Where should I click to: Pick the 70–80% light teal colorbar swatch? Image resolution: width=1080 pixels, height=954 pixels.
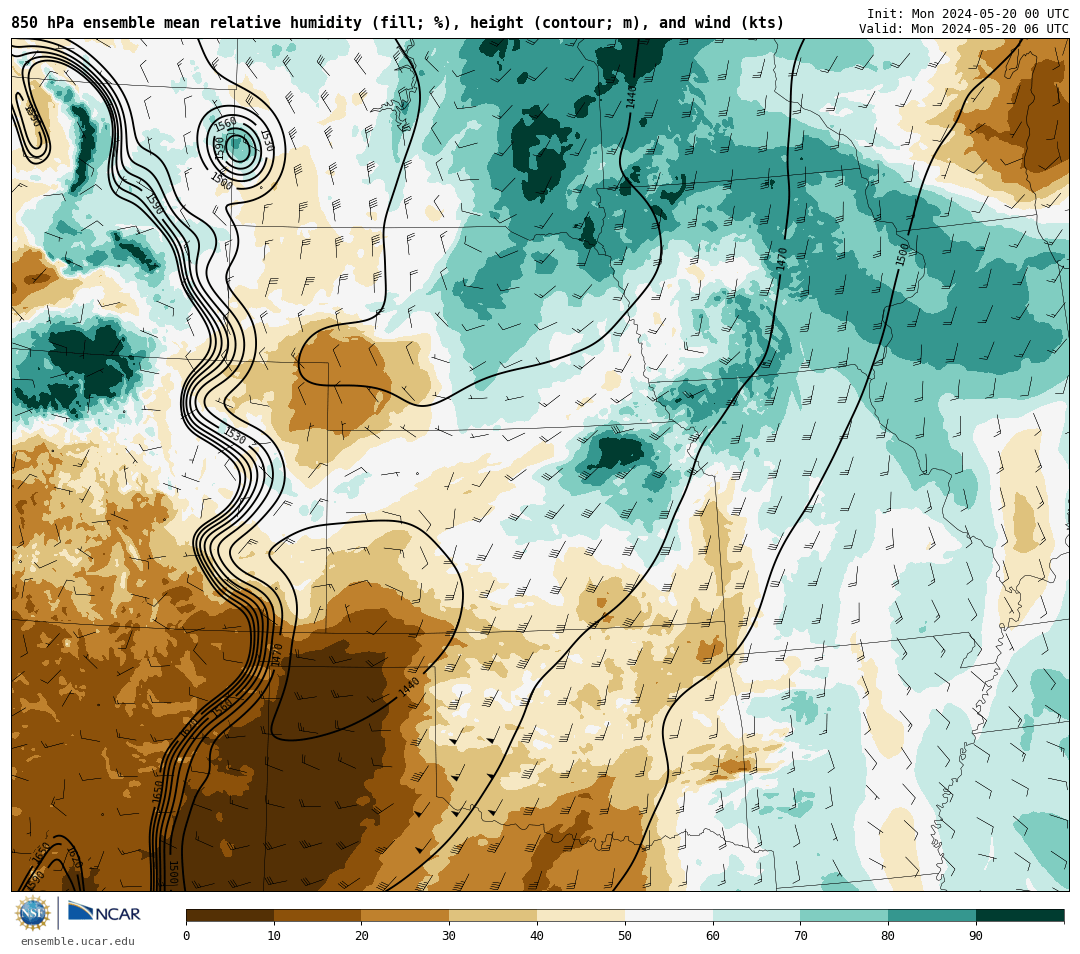[x=844, y=915]
